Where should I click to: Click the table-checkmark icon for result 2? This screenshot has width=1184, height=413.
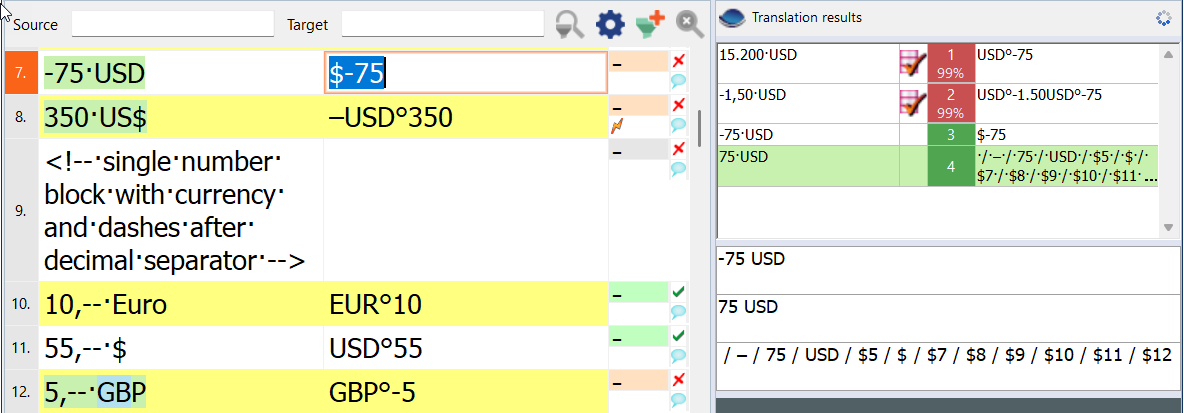pos(914,103)
